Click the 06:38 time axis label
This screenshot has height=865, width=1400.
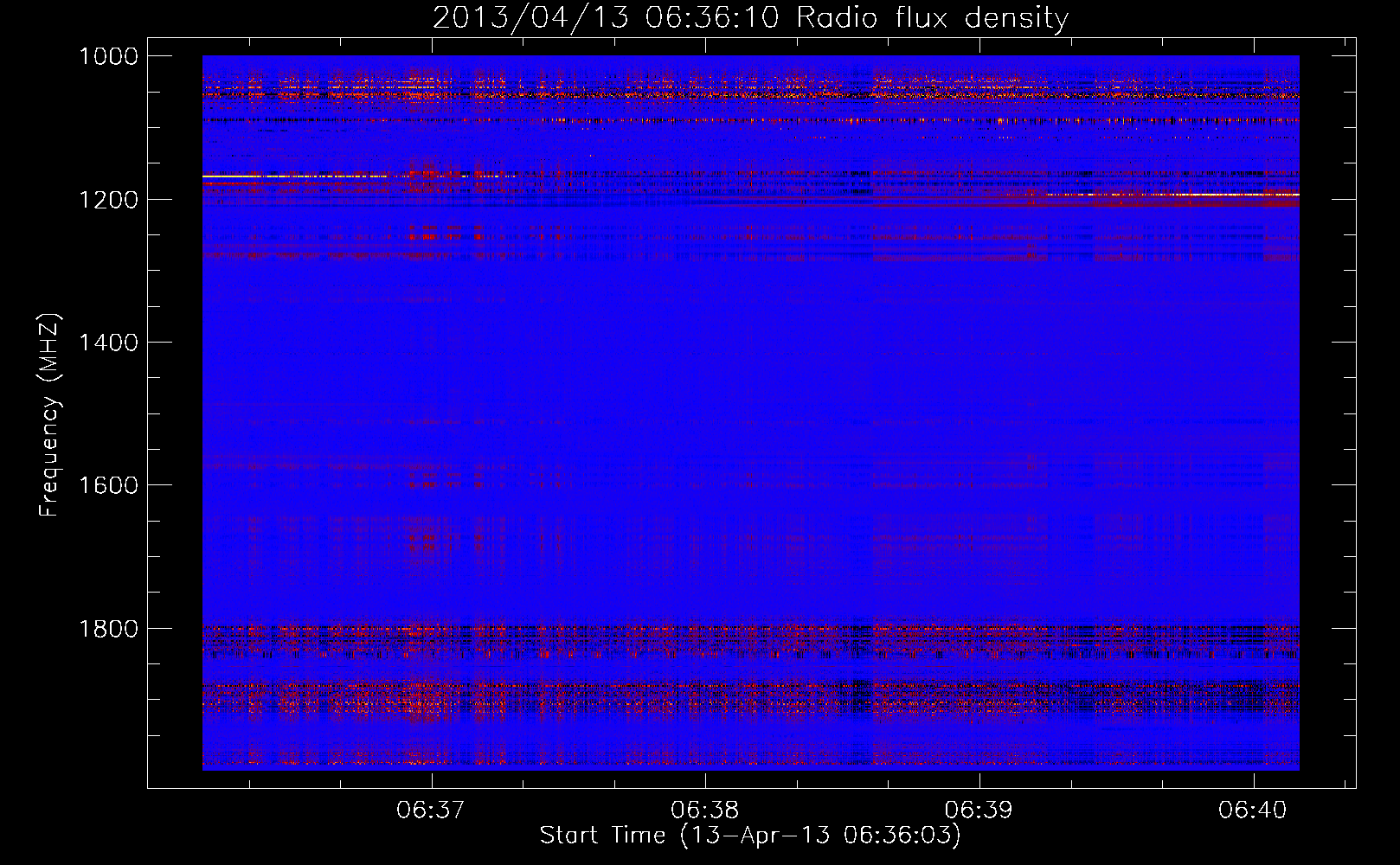tap(705, 810)
